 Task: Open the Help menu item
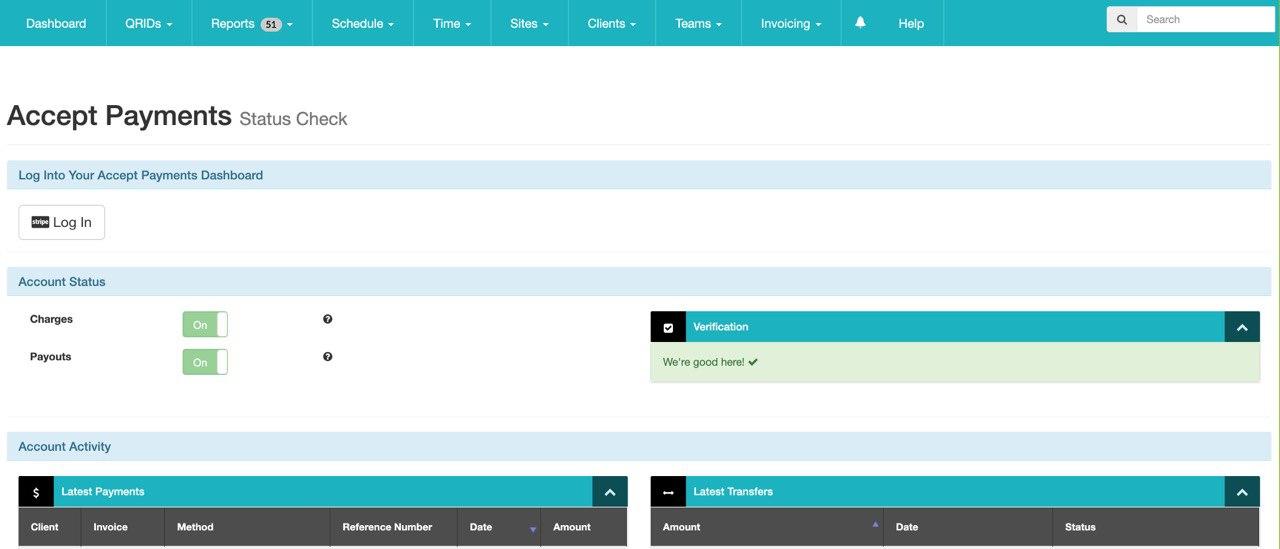(911, 23)
